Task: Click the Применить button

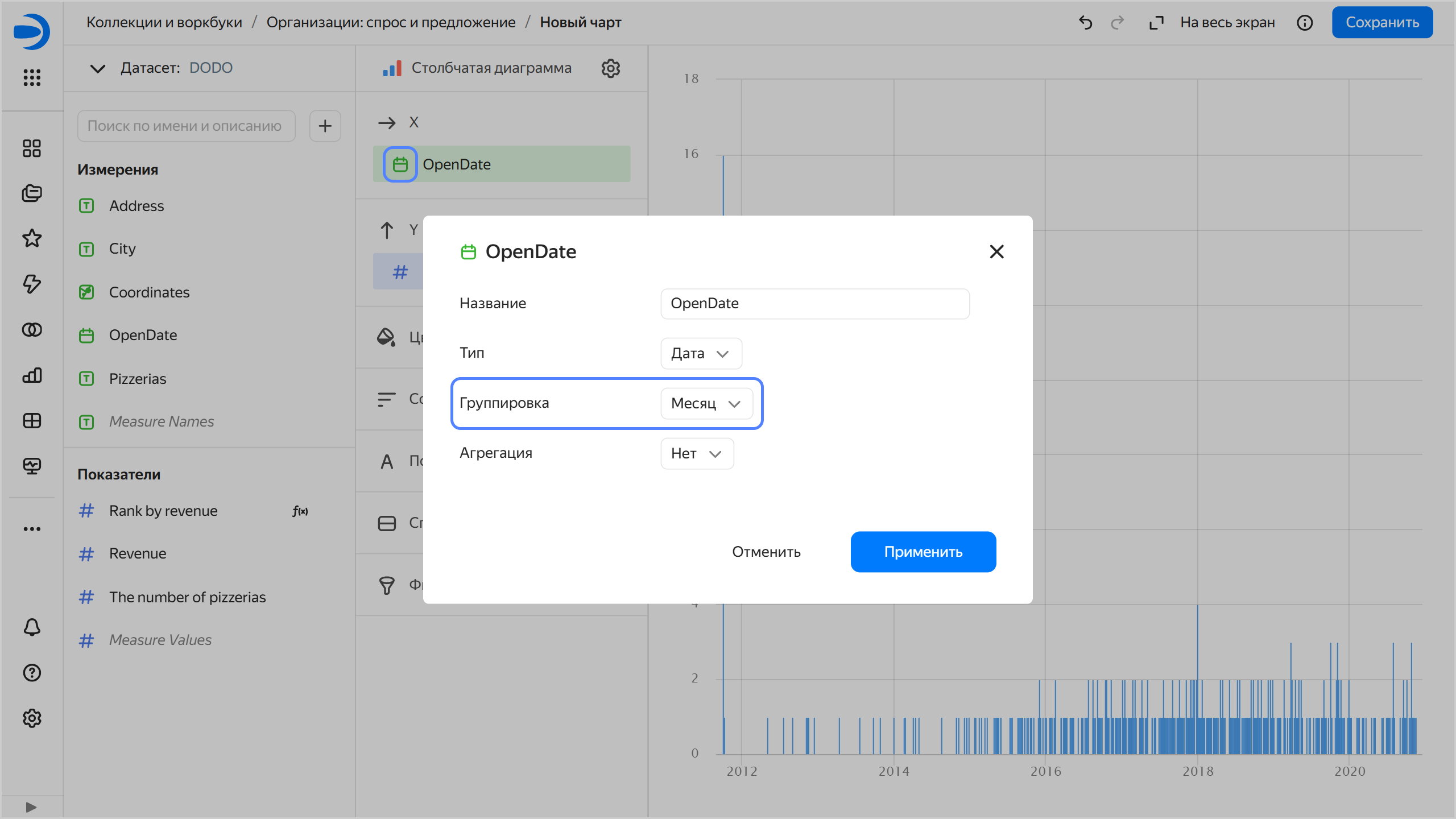Action: pyautogui.click(x=923, y=552)
